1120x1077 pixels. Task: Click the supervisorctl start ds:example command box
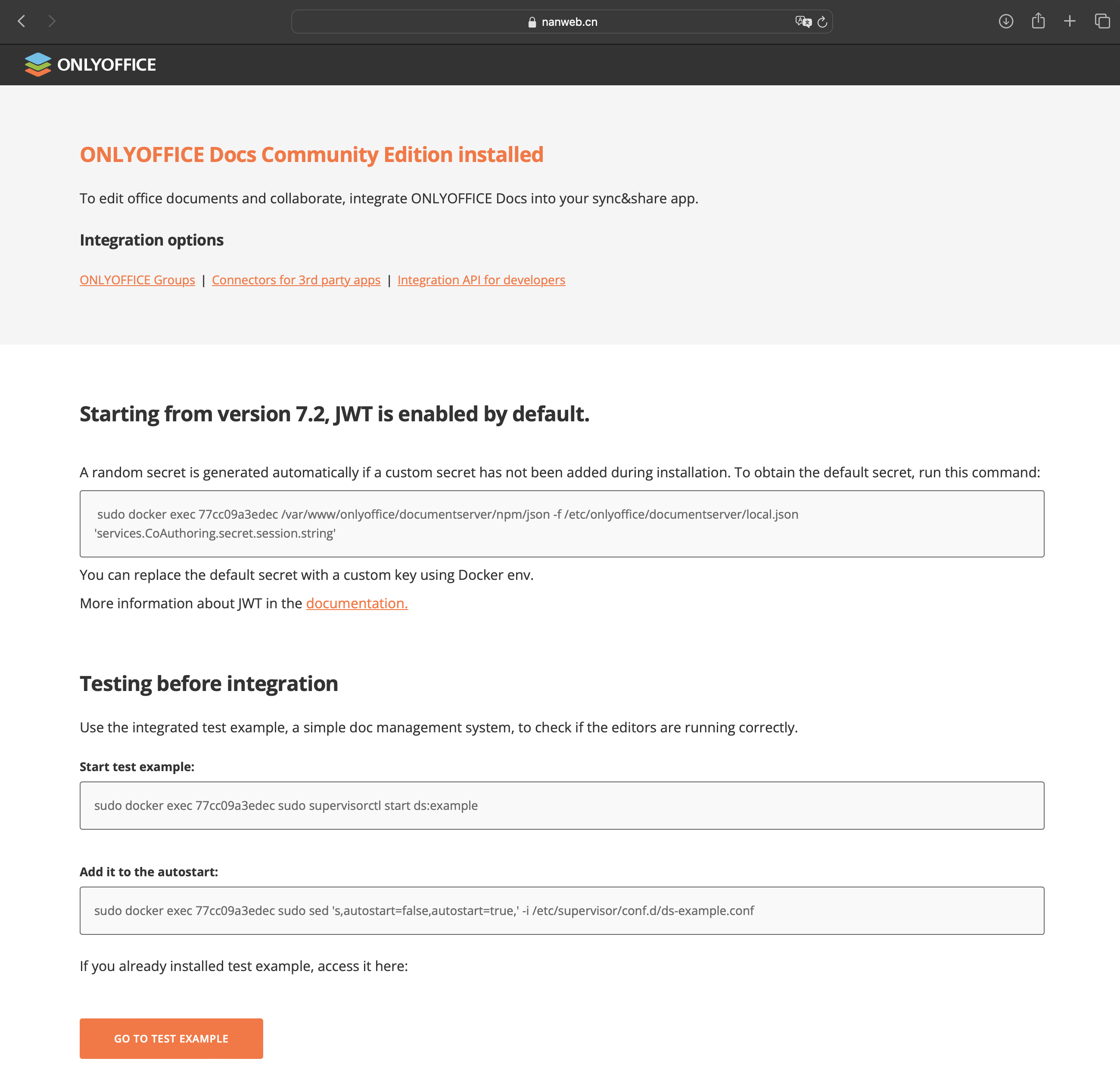[562, 805]
